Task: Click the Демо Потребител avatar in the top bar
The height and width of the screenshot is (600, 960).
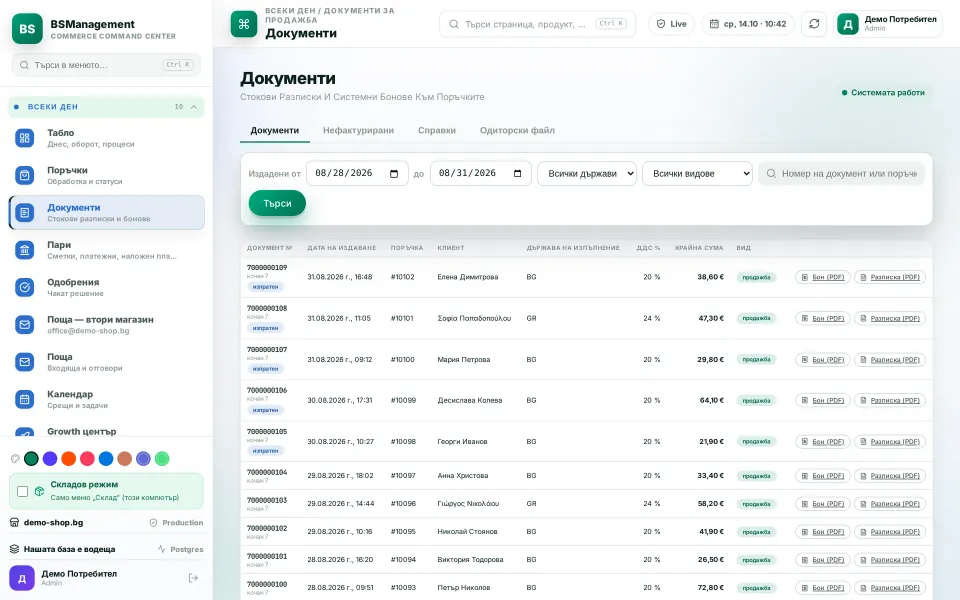Action: [848, 24]
